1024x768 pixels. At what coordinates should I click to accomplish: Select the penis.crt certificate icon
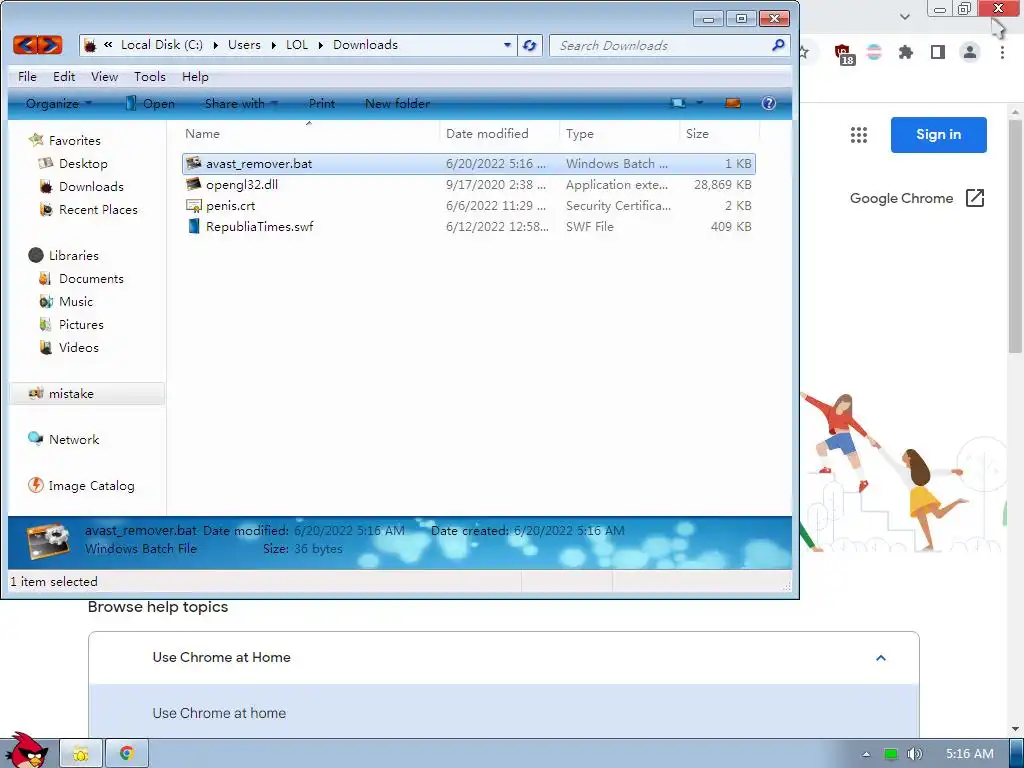(x=193, y=206)
